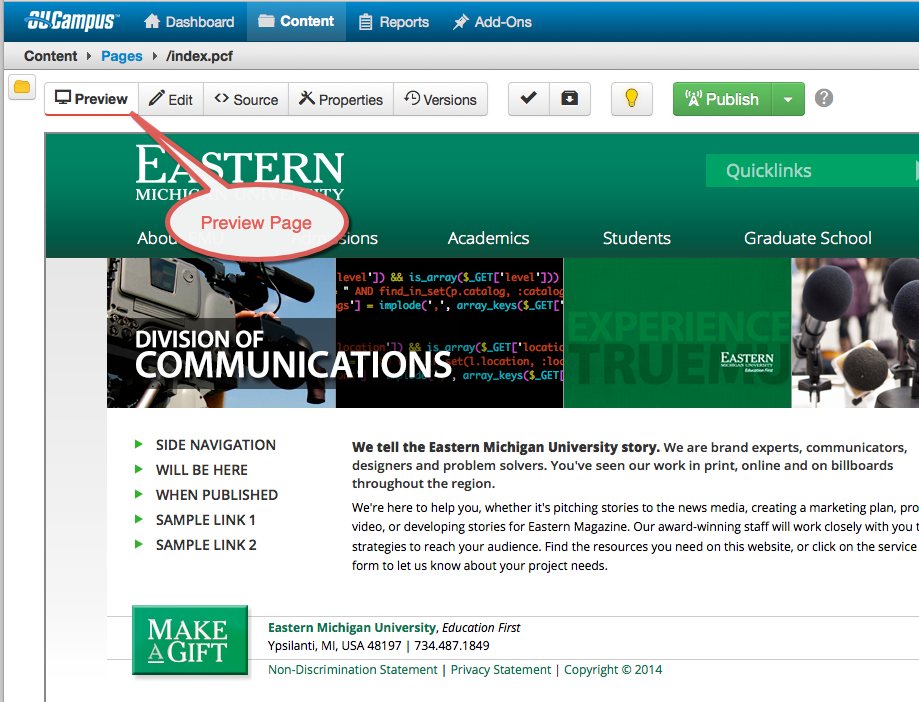Open the Properties tab
This screenshot has height=702, width=919.
(x=341, y=99)
